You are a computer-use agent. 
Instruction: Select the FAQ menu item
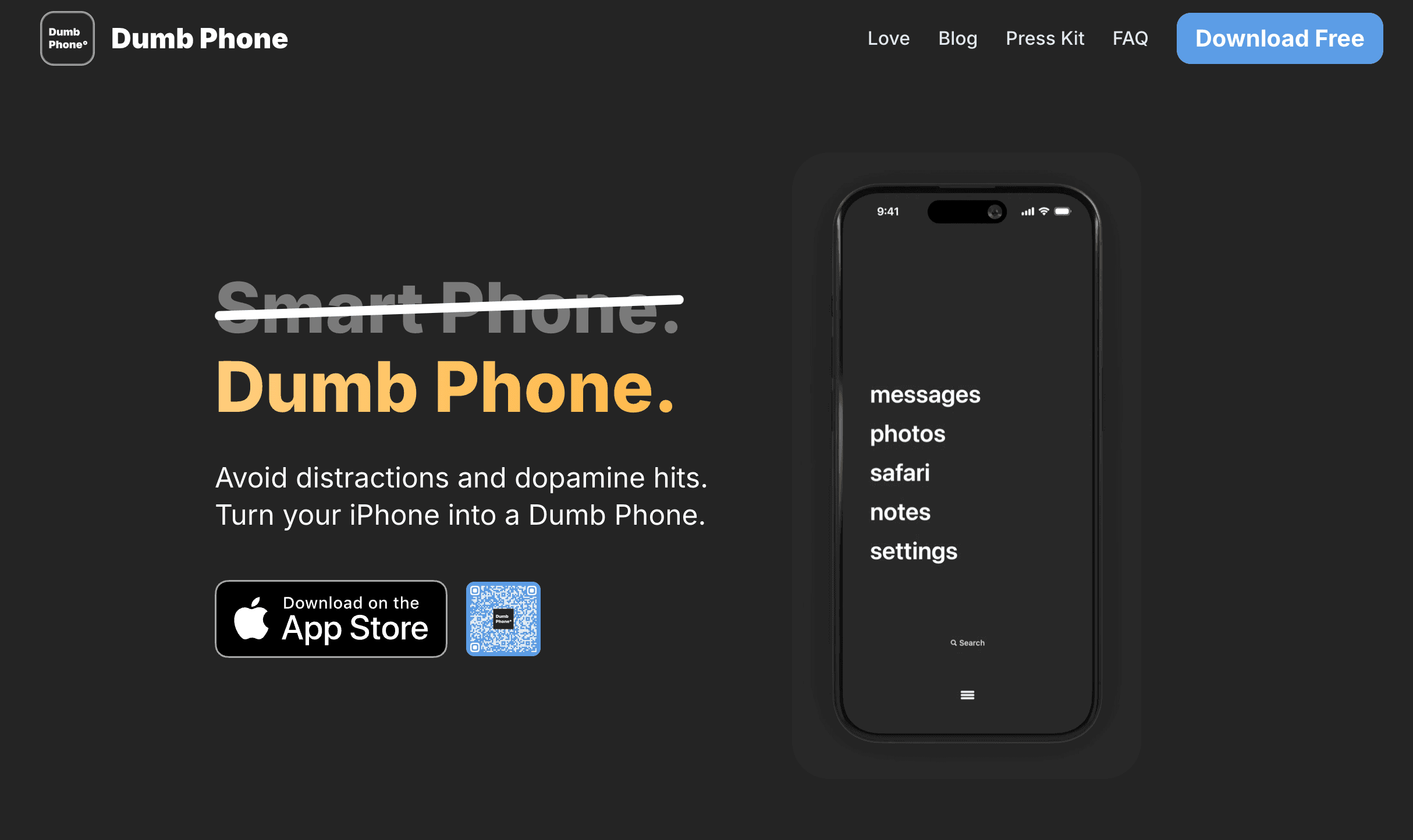click(1131, 38)
